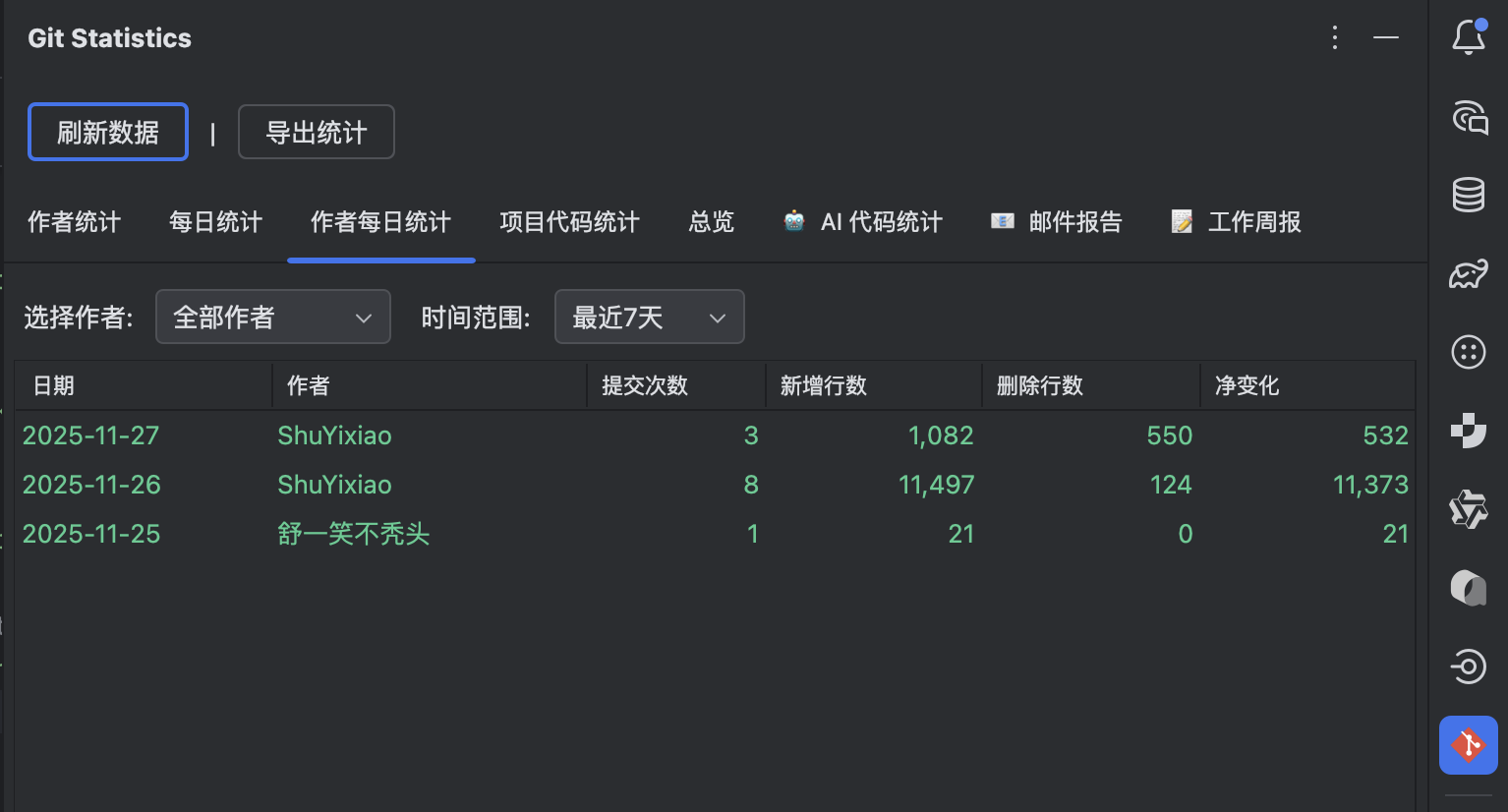1508x812 pixels.
Task: Open the round smiley face sidebar icon
Action: pyautogui.click(x=1469, y=352)
